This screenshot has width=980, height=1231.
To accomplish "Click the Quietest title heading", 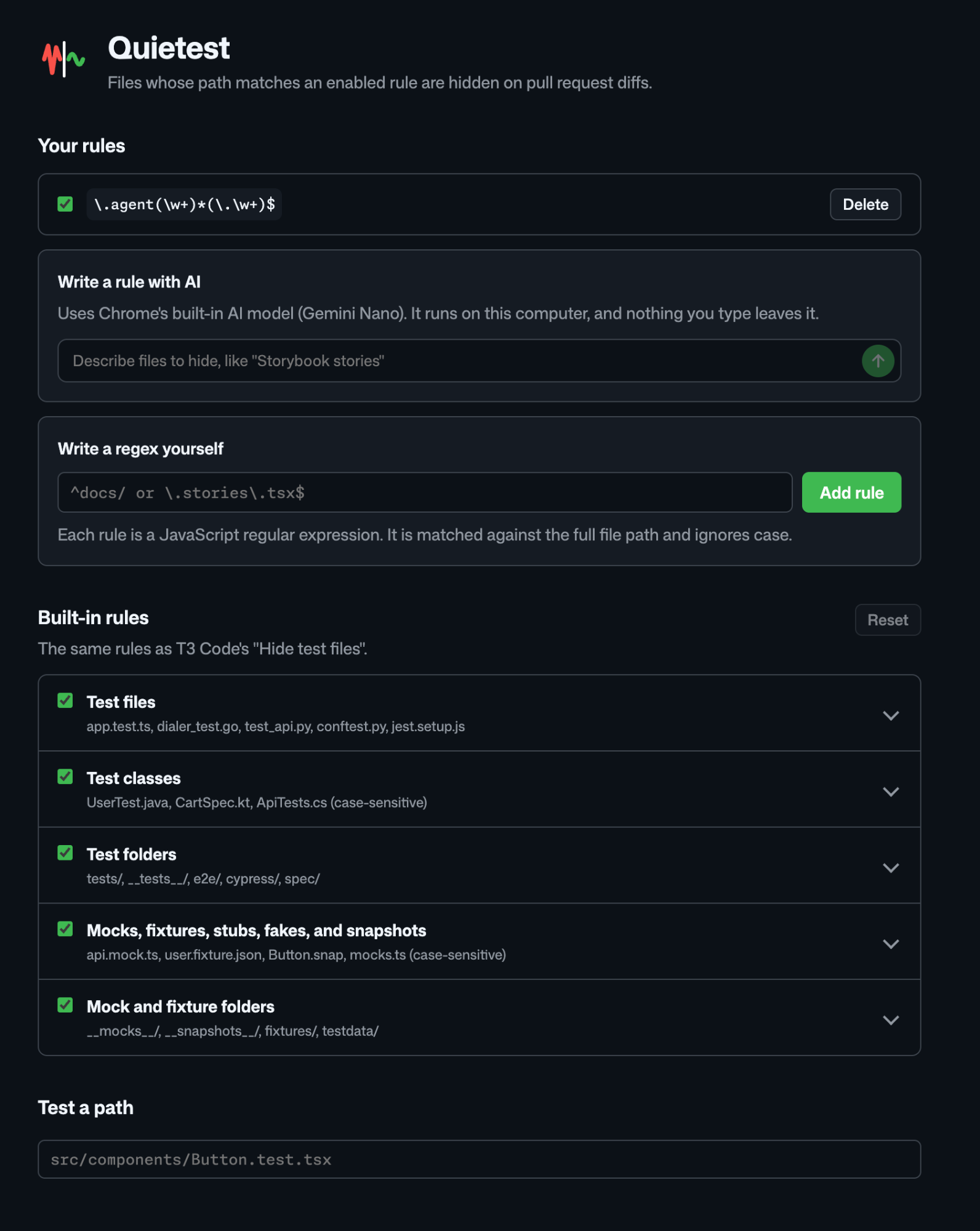I will tap(169, 48).
